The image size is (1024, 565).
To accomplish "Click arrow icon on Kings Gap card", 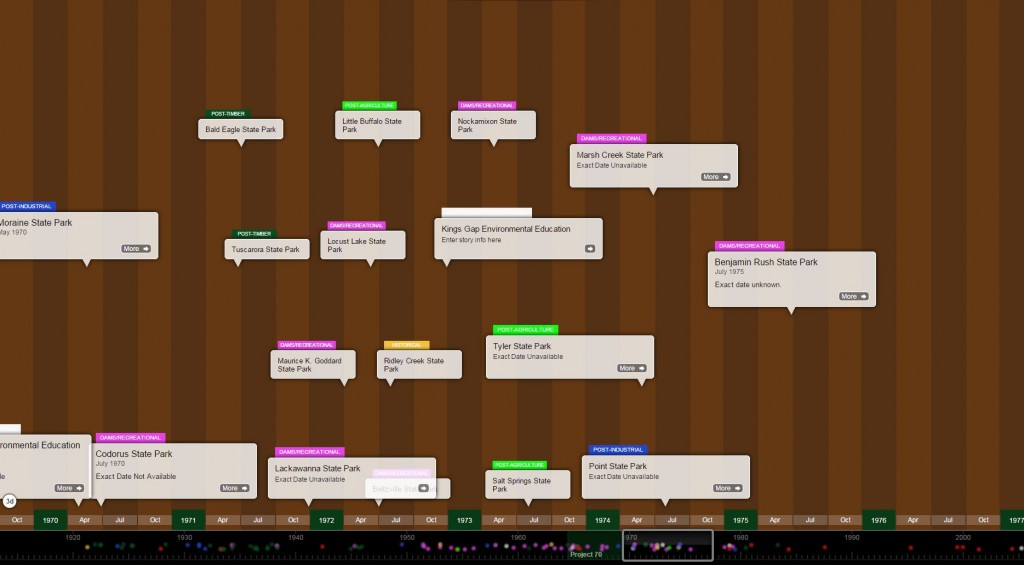I will 589,249.
